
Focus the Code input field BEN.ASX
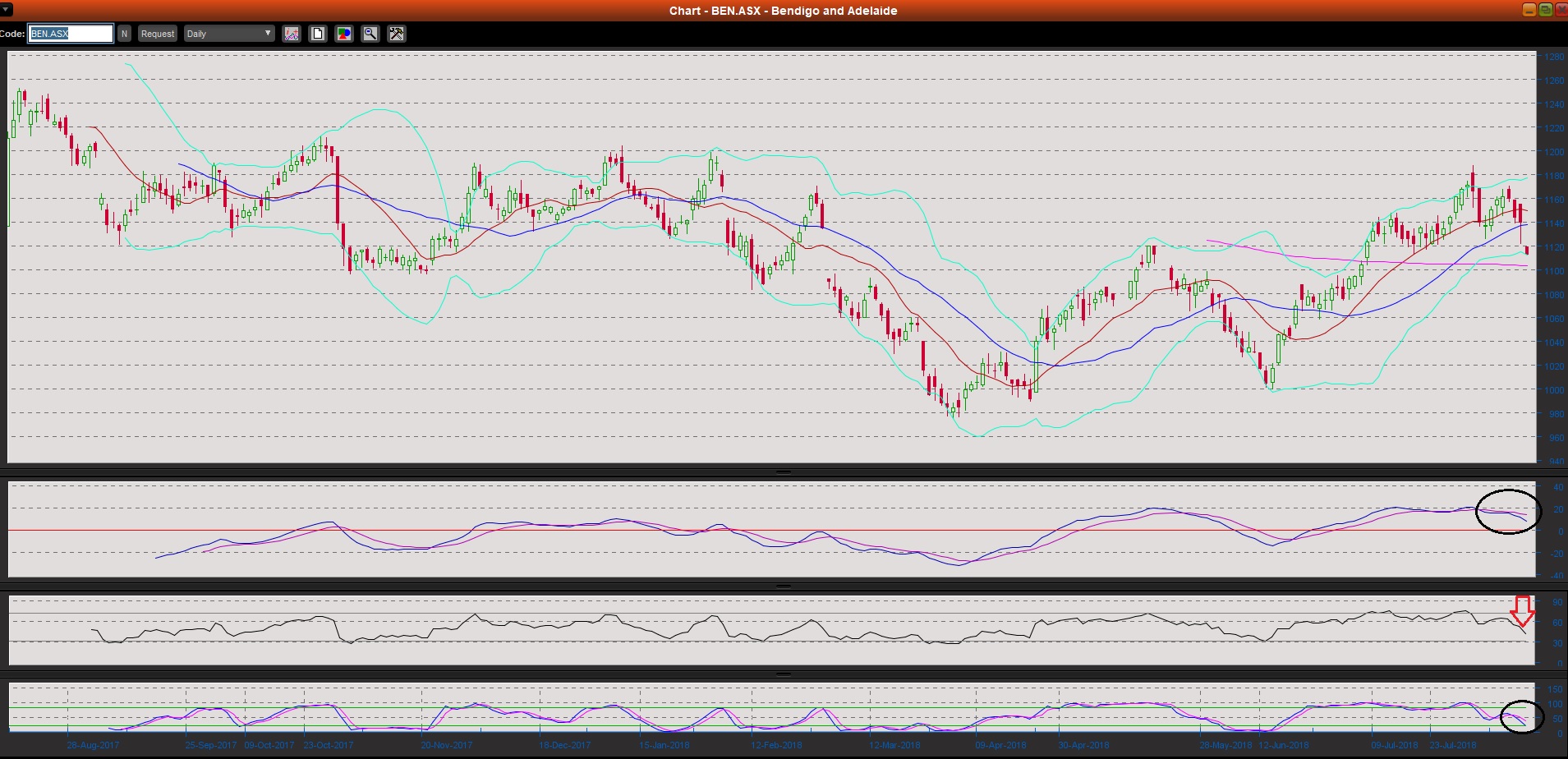tap(71, 34)
